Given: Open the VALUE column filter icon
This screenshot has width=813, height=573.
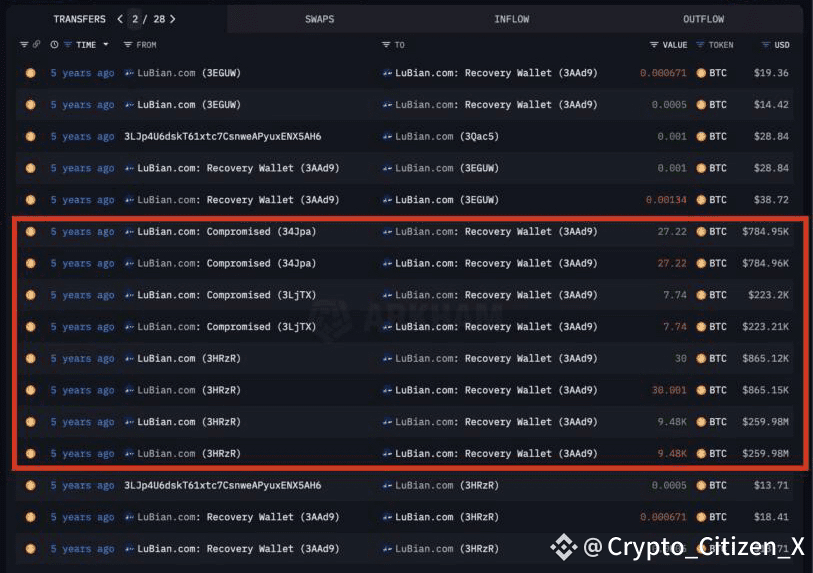Looking at the screenshot, I should click(x=654, y=45).
